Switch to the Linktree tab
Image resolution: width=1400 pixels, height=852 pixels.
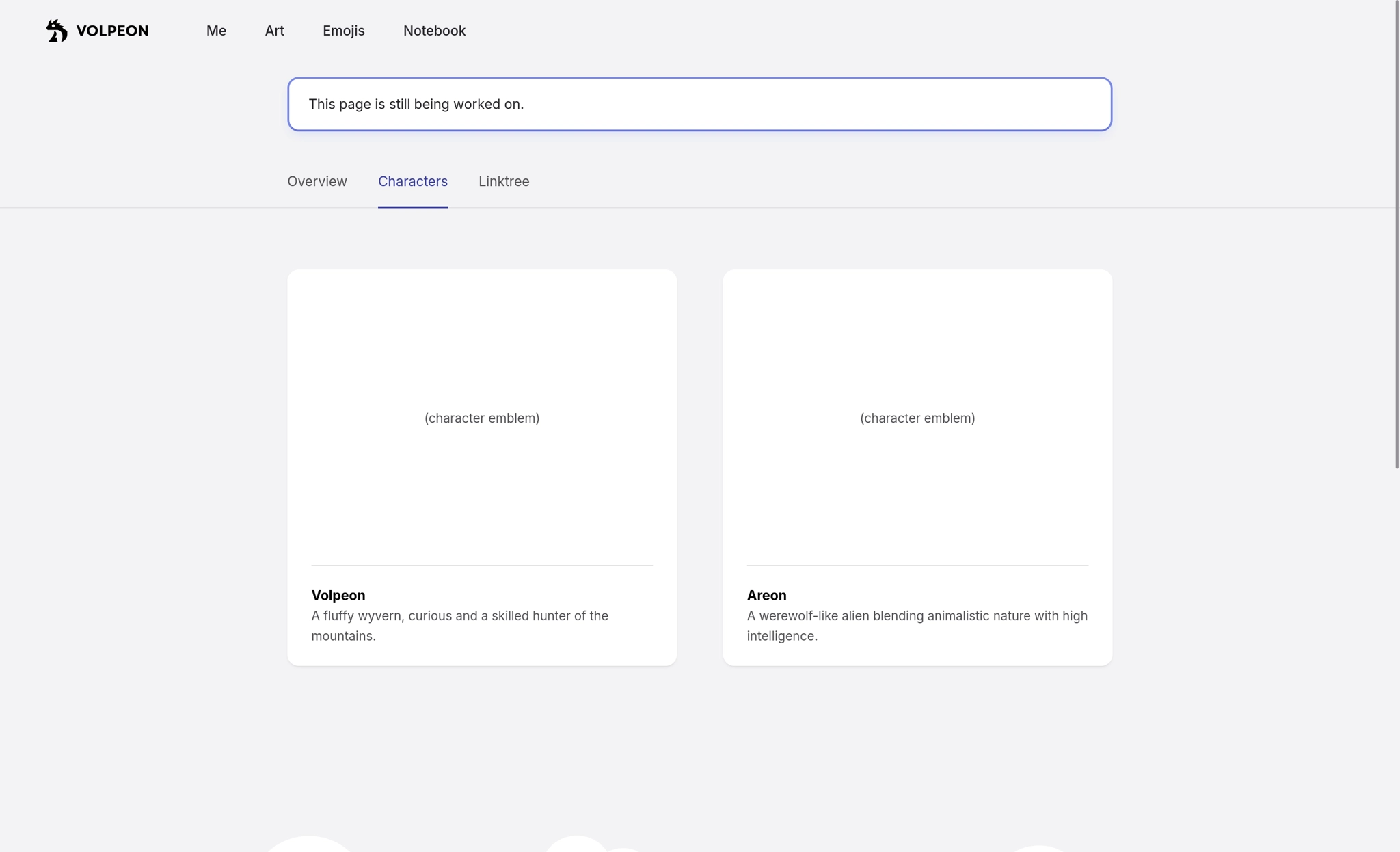click(504, 181)
